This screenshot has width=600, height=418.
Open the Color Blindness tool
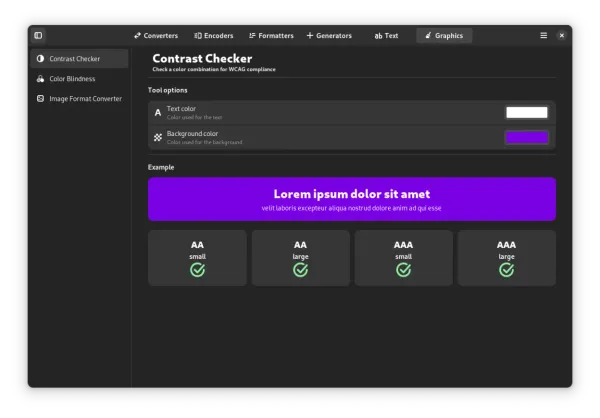point(80,79)
